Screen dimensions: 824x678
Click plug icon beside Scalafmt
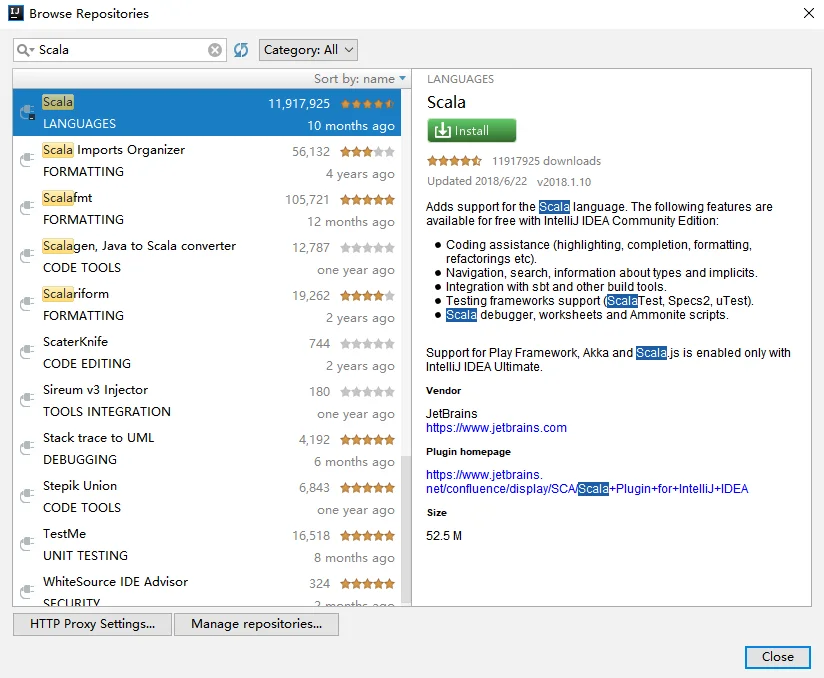pos(27,208)
